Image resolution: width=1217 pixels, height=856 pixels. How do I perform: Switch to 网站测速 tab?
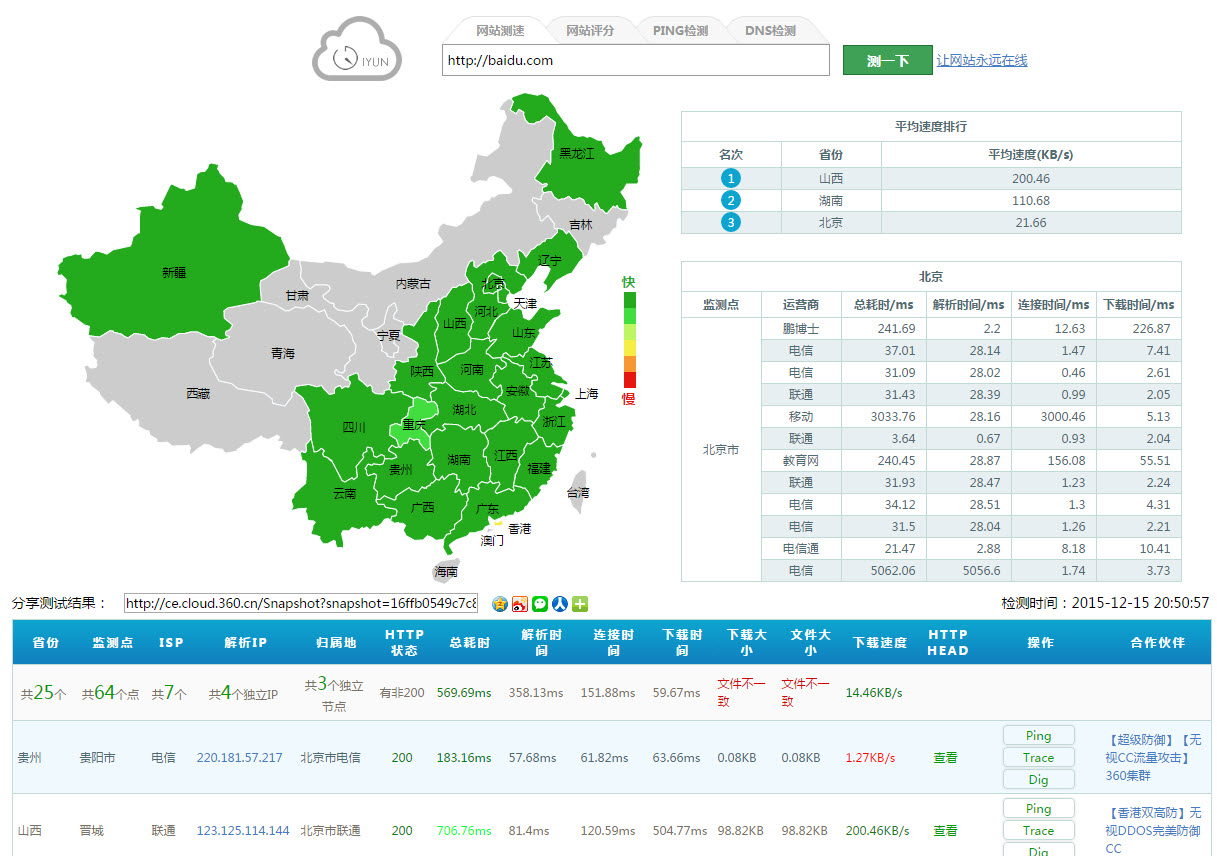[x=500, y=31]
